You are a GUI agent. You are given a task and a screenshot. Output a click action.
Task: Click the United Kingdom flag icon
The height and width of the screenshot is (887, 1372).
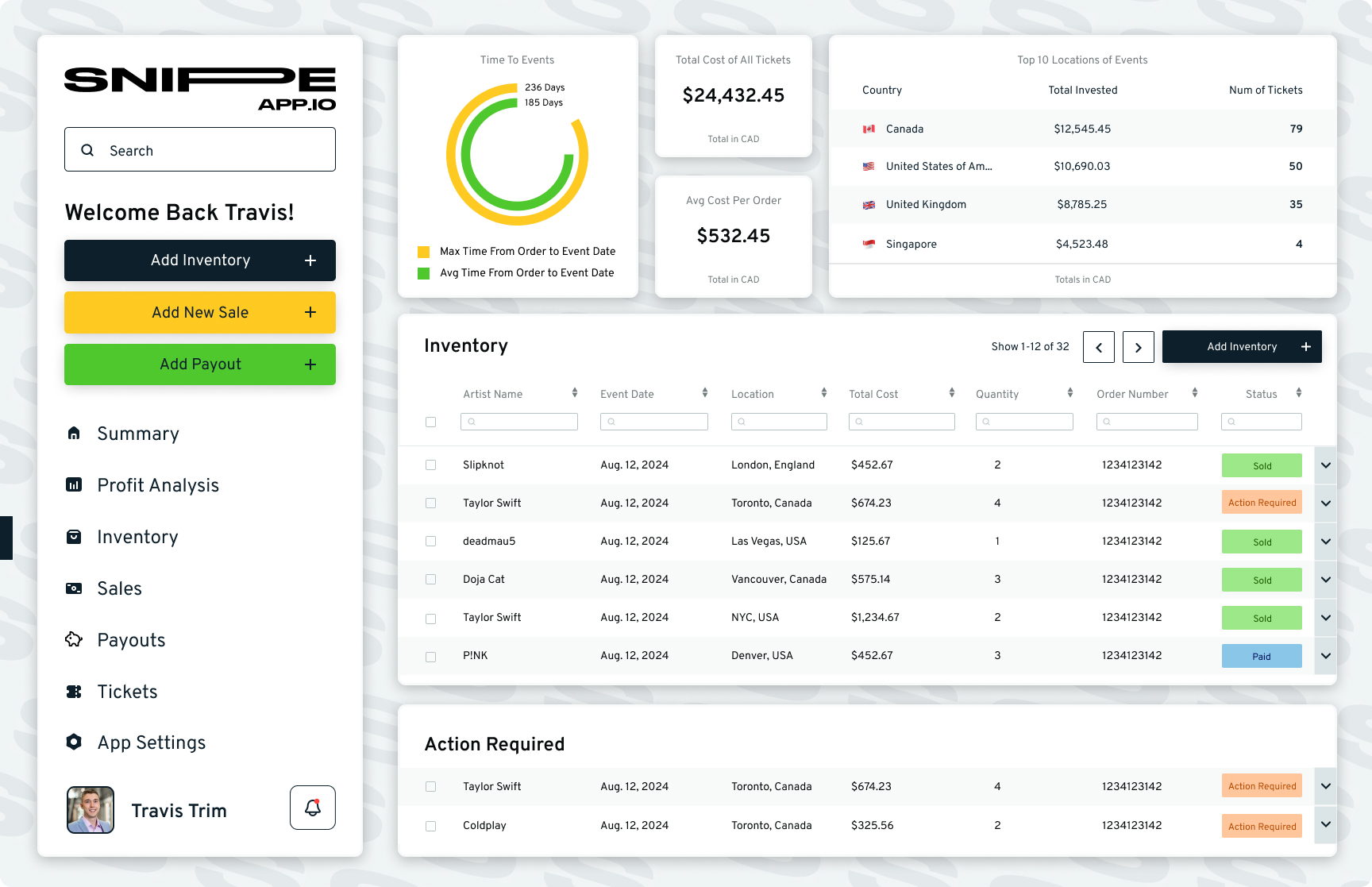pyautogui.click(x=869, y=205)
